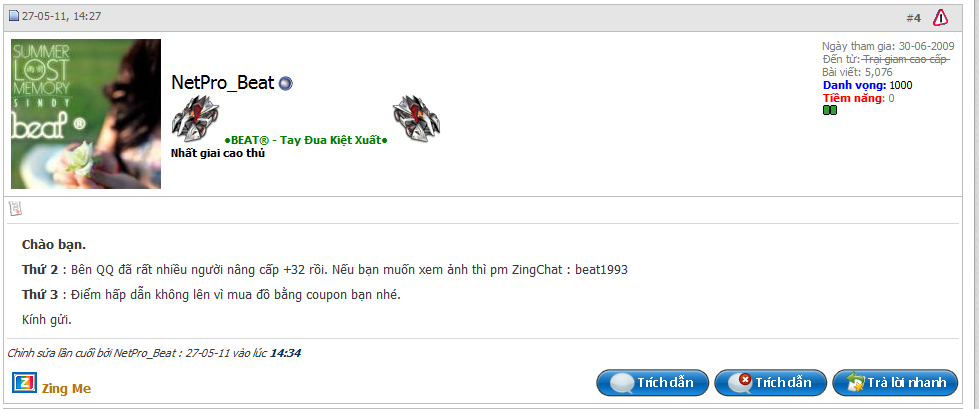Click the post status icon beside the date

[x=14, y=16]
